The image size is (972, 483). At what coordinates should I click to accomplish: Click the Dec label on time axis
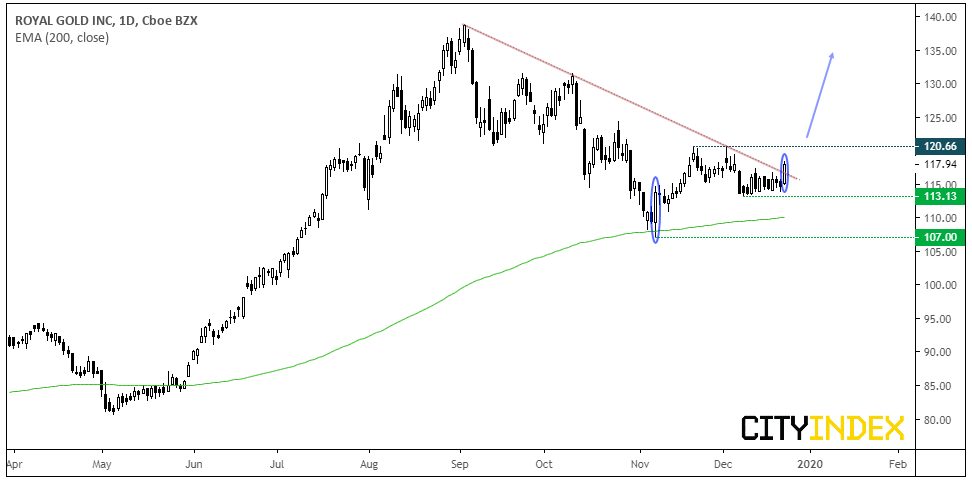pos(723,463)
